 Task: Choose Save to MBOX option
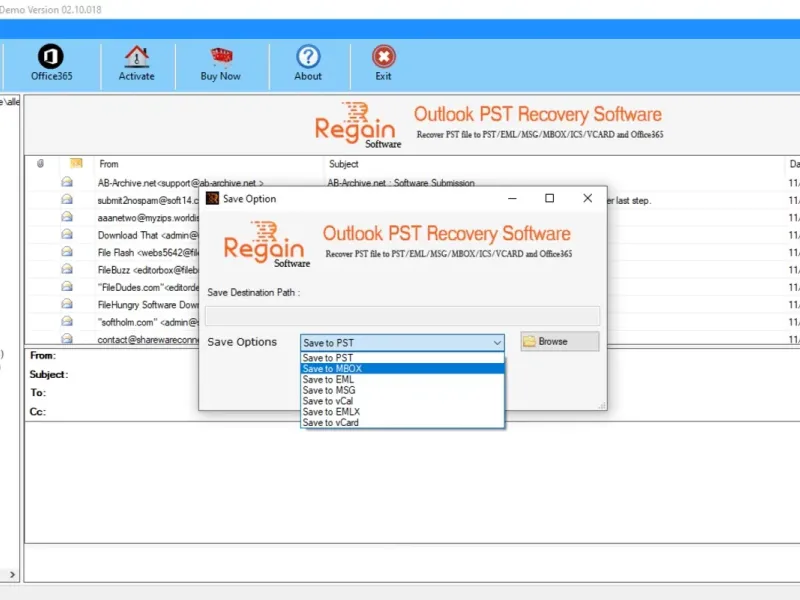click(403, 368)
